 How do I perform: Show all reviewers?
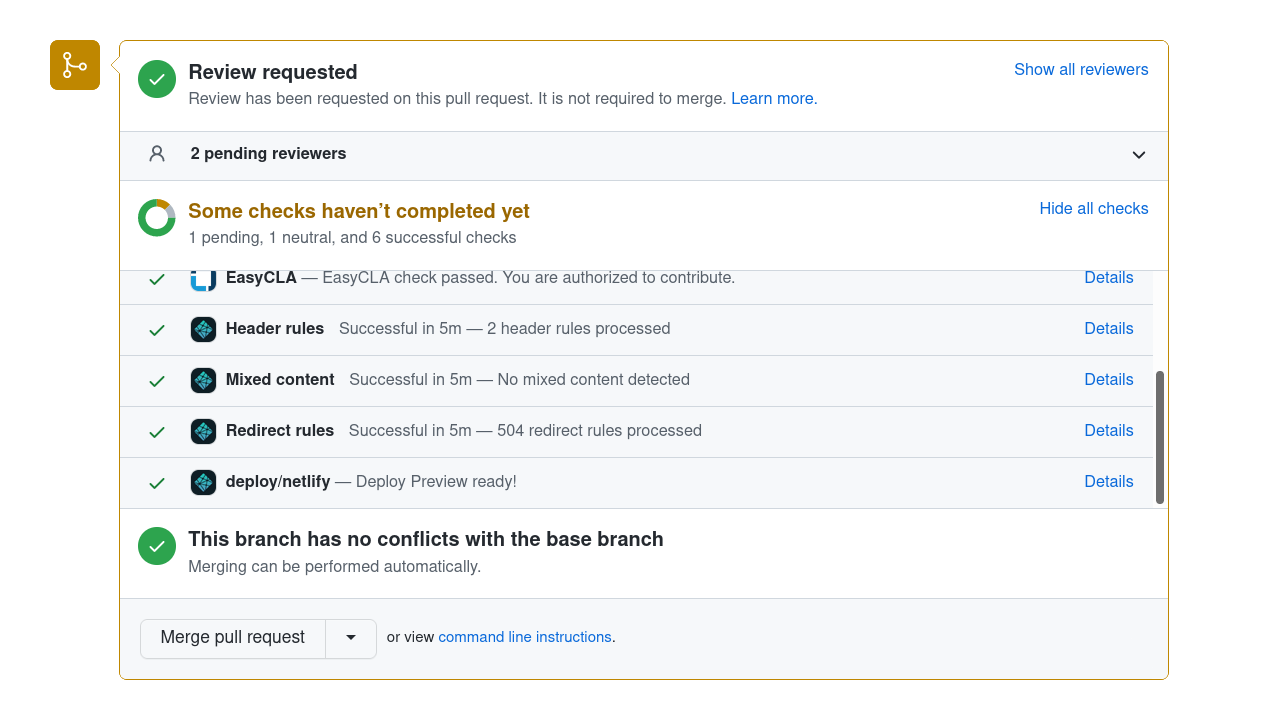[x=1081, y=69]
